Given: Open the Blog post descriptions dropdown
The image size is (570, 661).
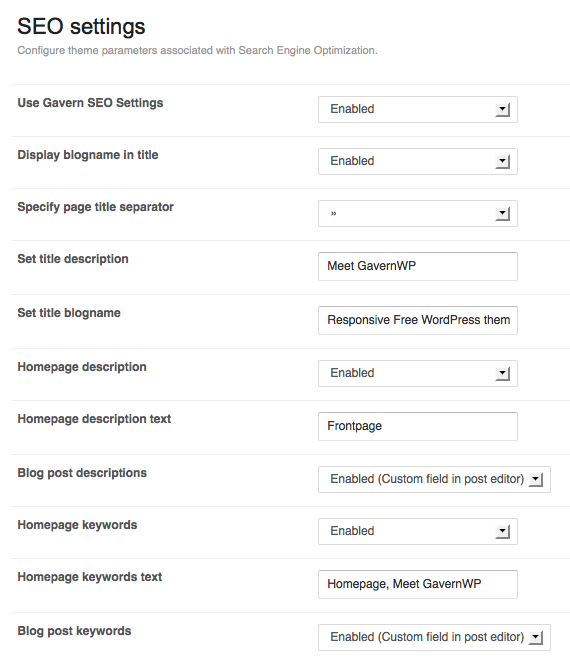Looking at the screenshot, I should (434, 479).
